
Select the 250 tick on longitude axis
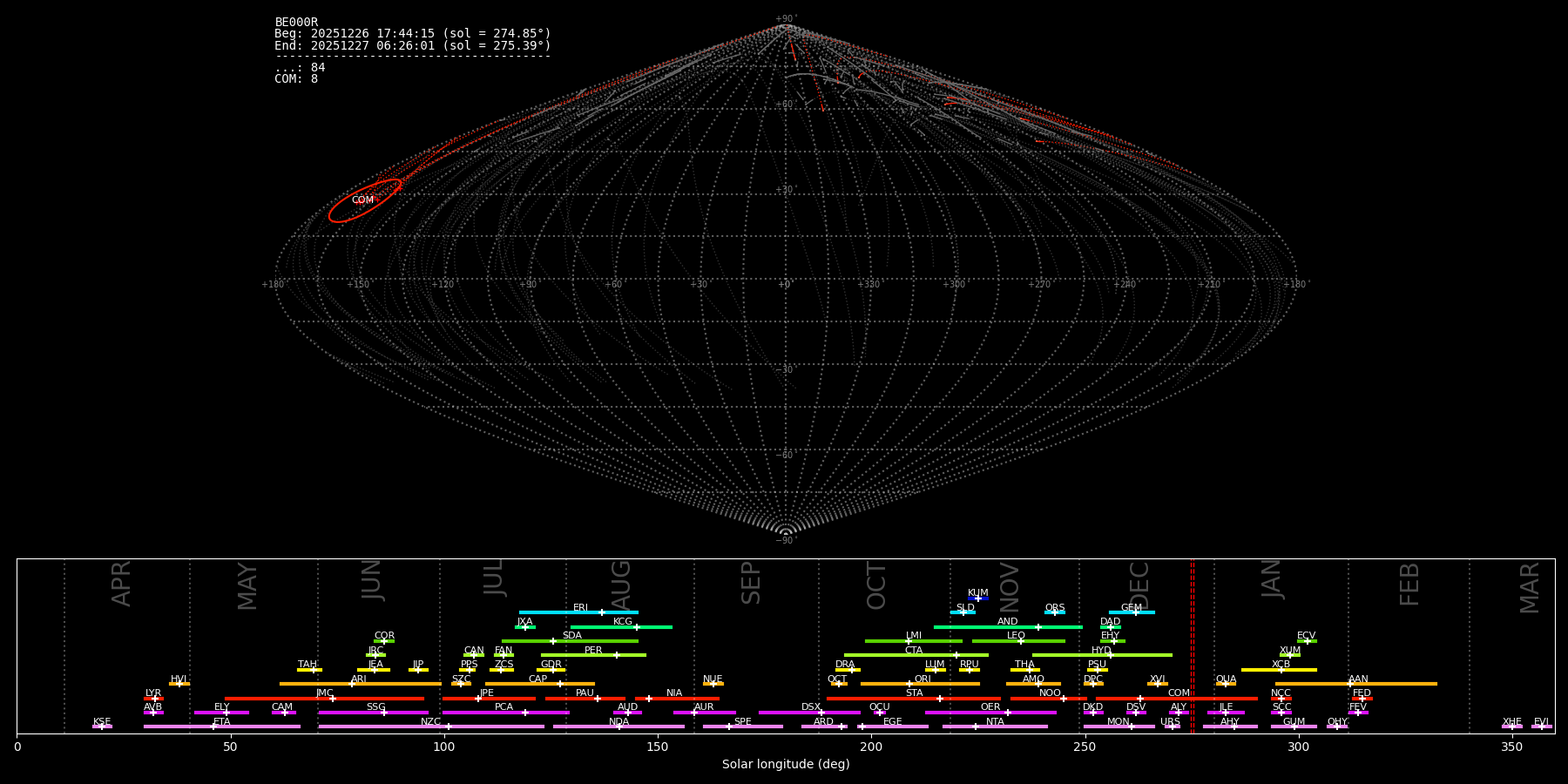(x=1085, y=747)
